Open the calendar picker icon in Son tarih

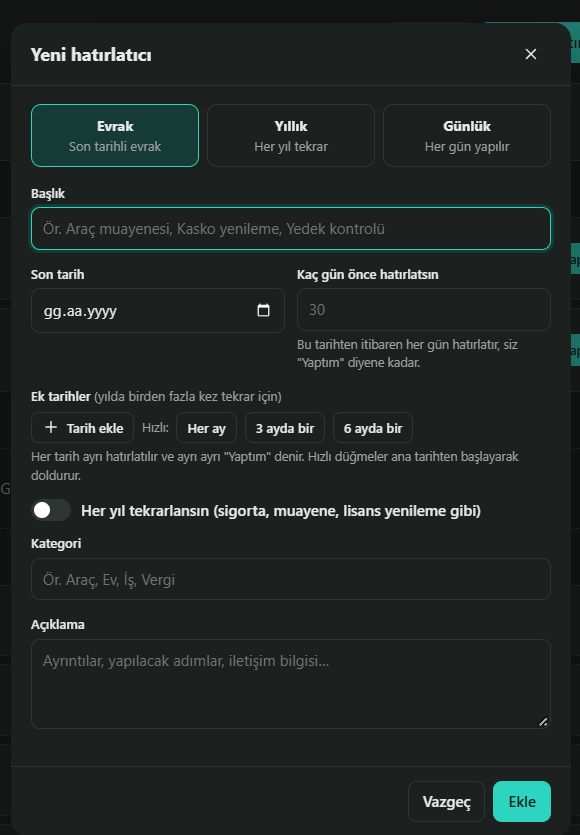[263, 310]
